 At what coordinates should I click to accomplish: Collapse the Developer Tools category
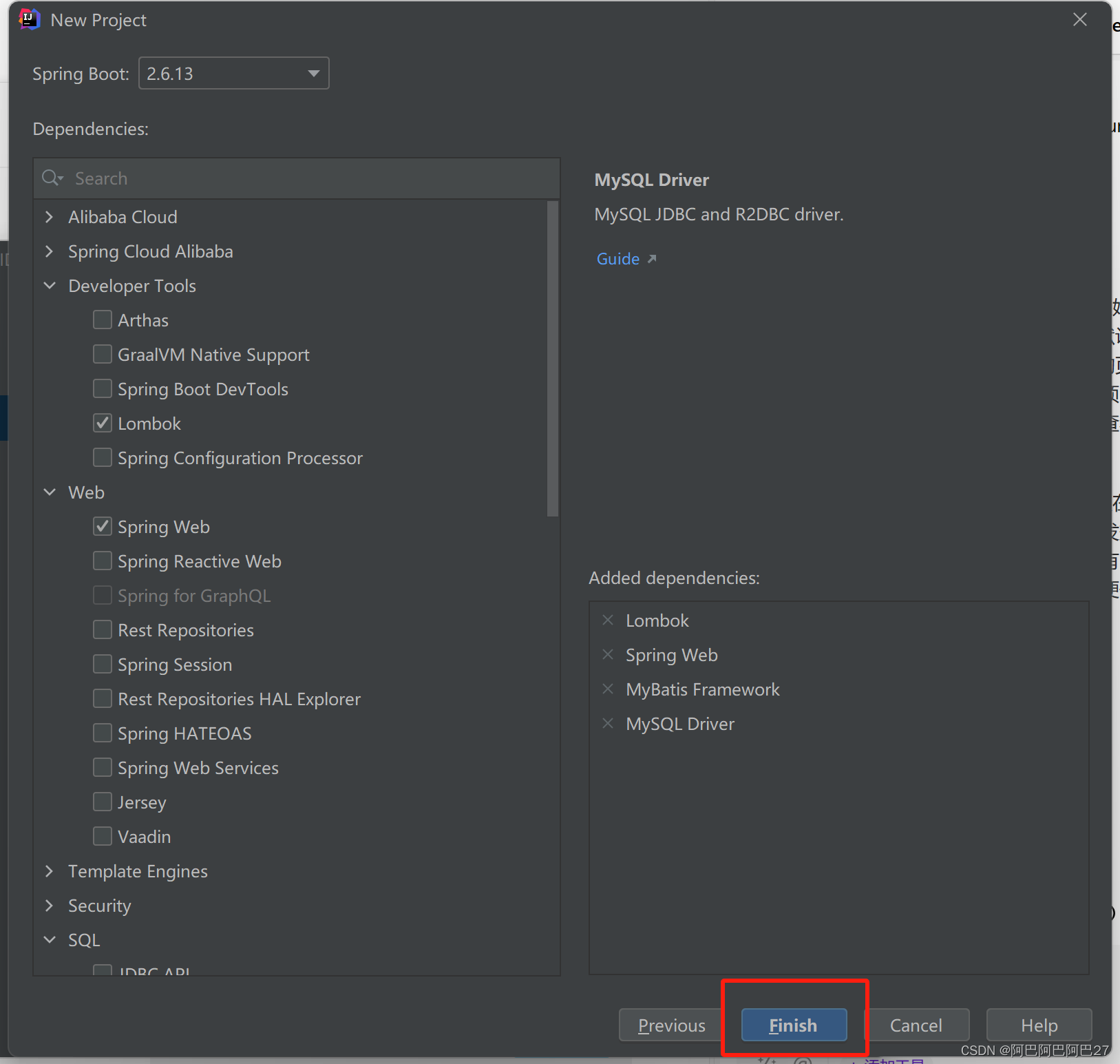click(x=50, y=285)
